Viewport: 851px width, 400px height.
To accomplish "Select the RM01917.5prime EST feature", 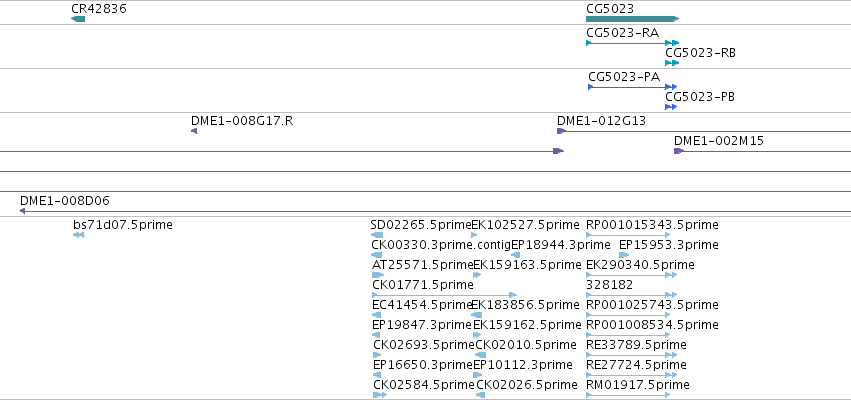I will point(628,395).
